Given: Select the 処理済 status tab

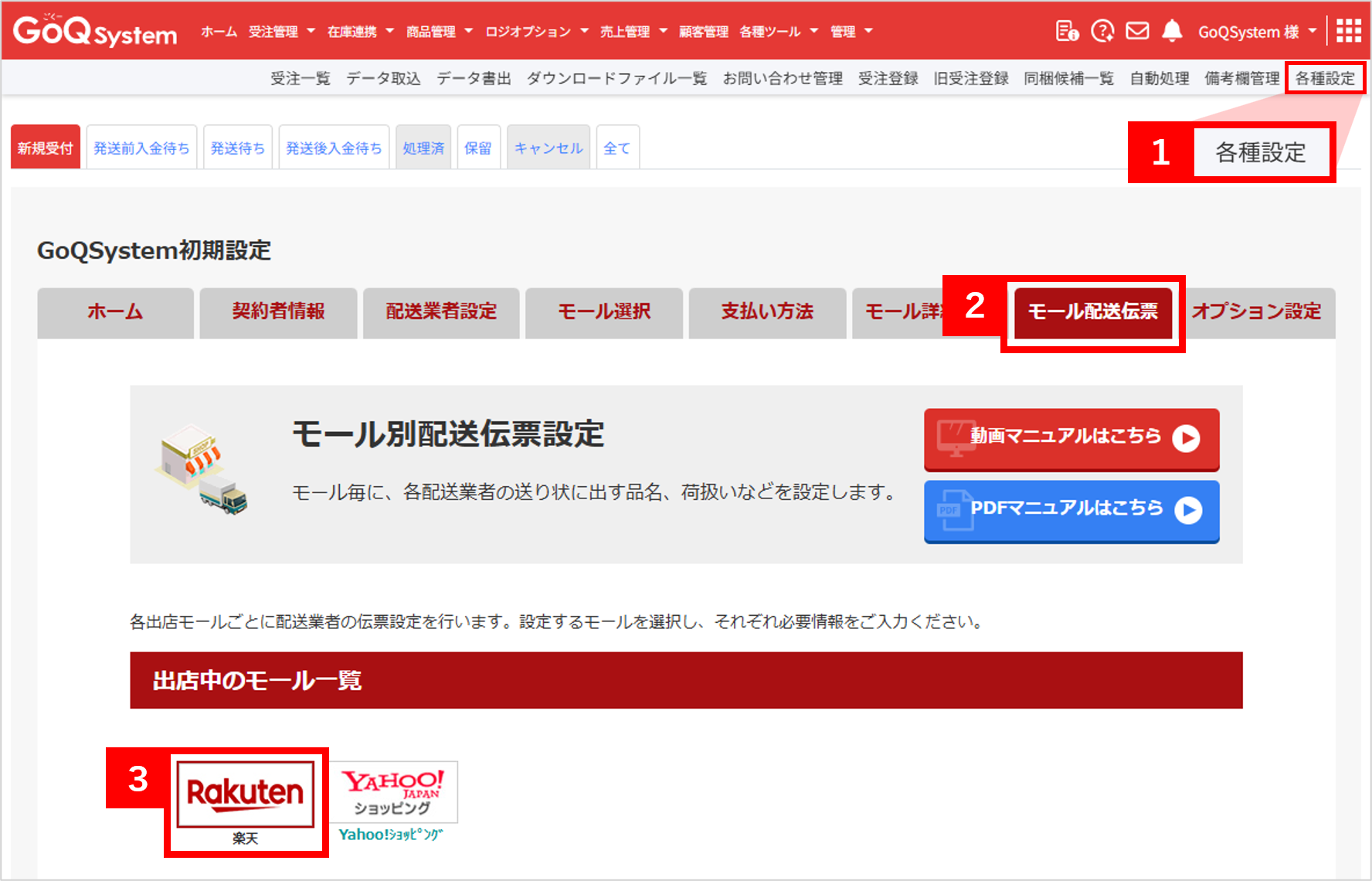Looking at the screenshot, I should 423,146.
